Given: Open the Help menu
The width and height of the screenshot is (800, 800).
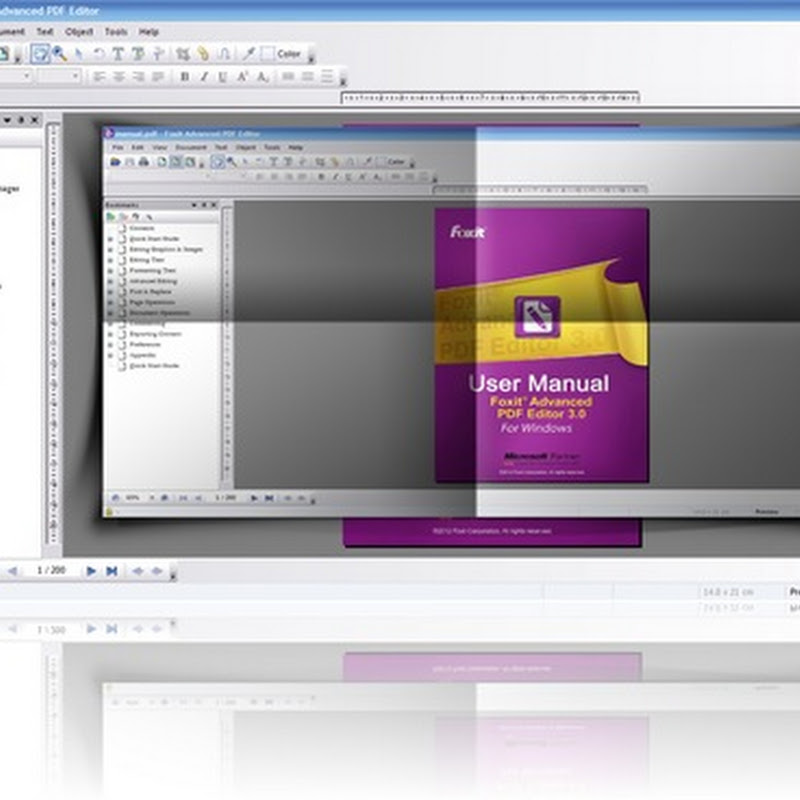Looking at the screenshot, I should 149,32.
